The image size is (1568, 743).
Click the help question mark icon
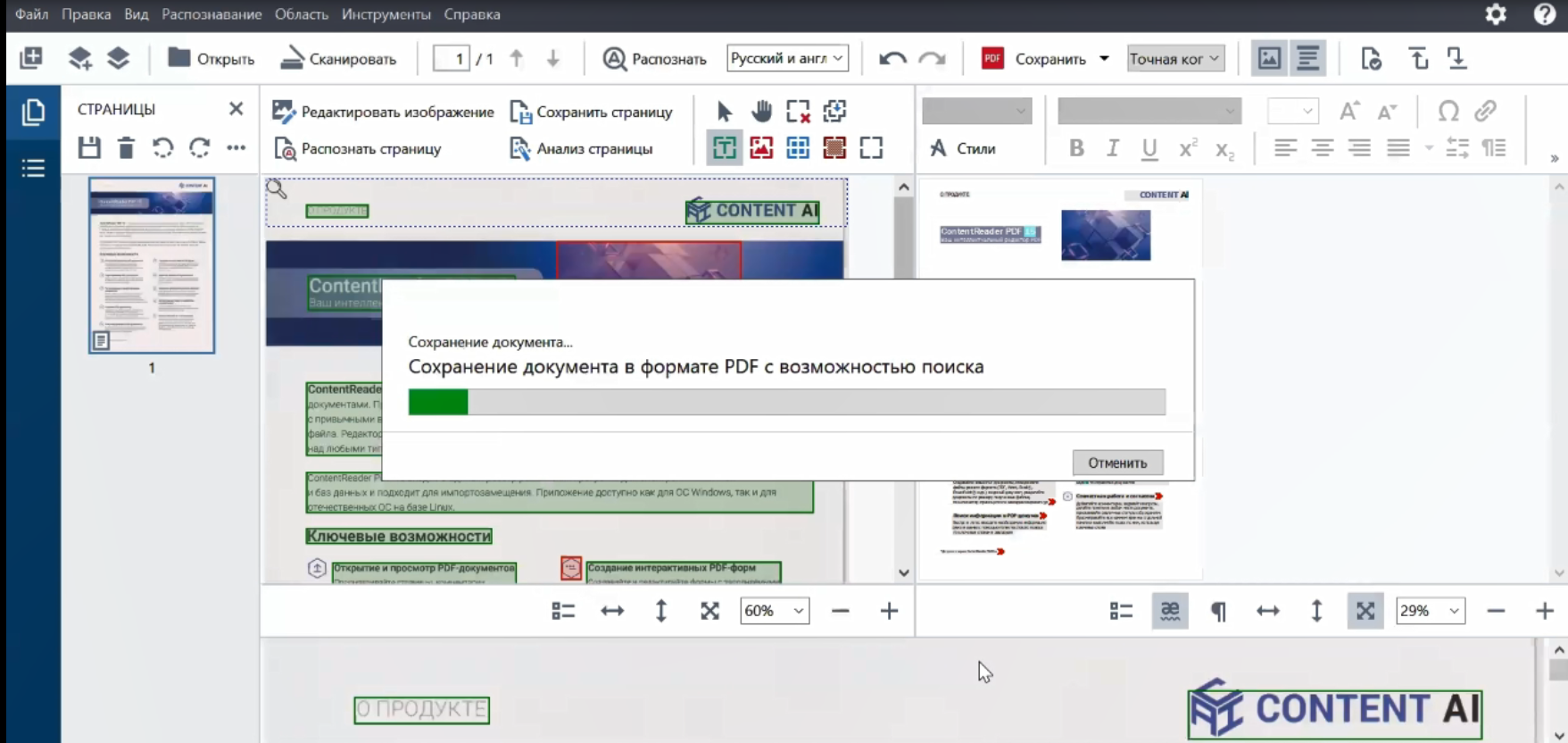(1545, 14)
